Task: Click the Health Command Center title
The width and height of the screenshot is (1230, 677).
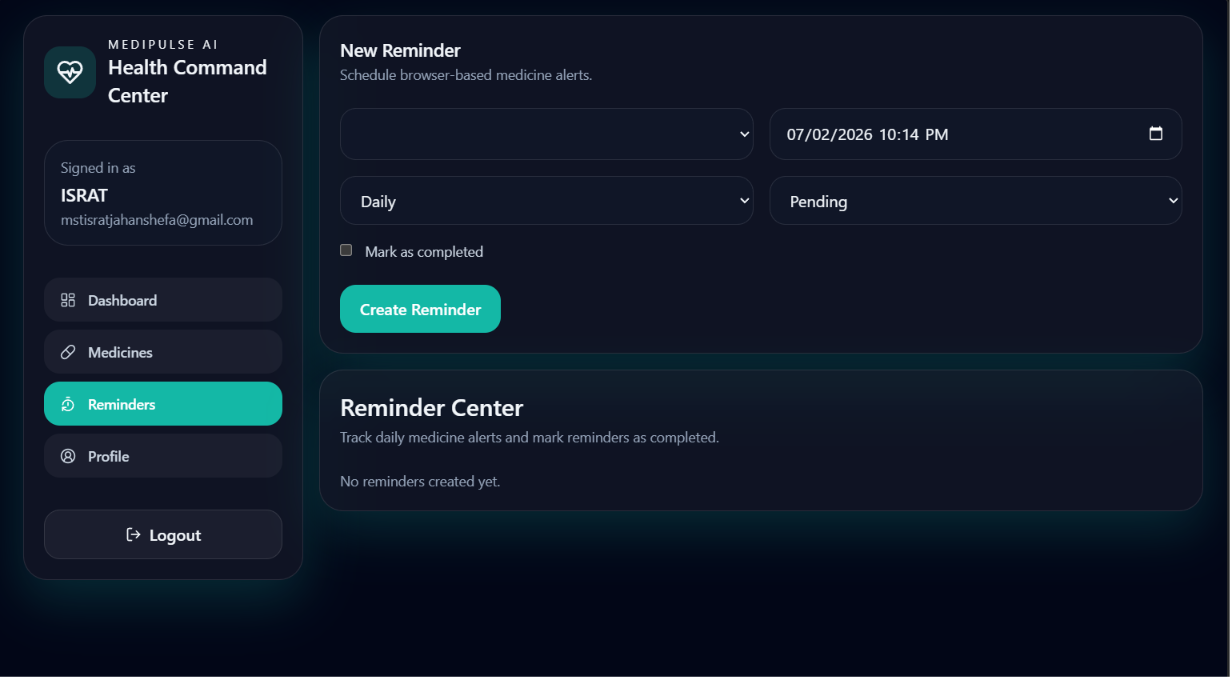Action: [x=187, y=81]
